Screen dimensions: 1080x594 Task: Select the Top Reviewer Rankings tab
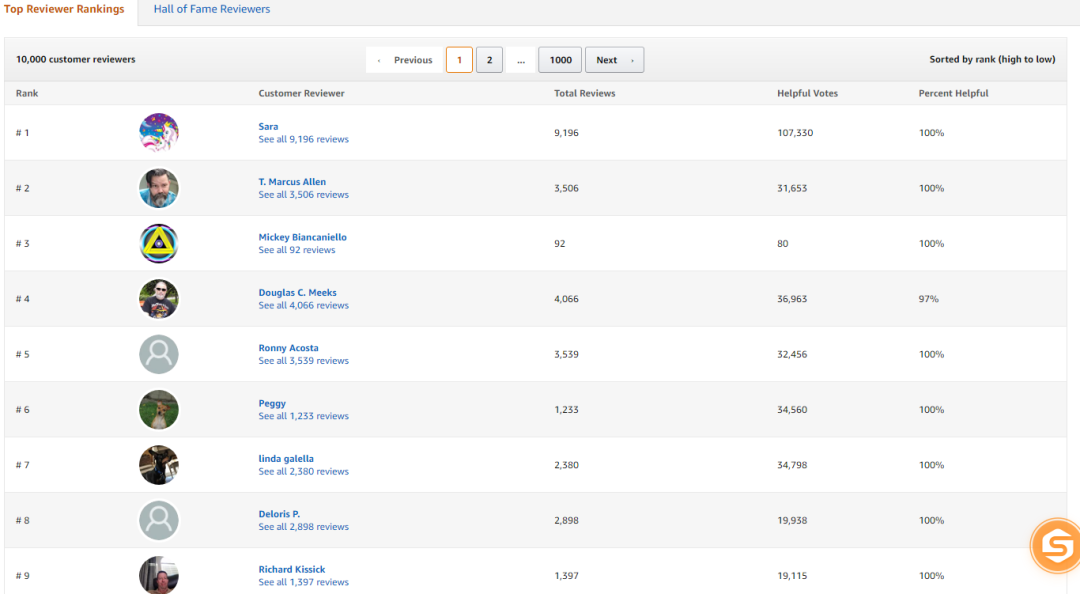[64, 9]
